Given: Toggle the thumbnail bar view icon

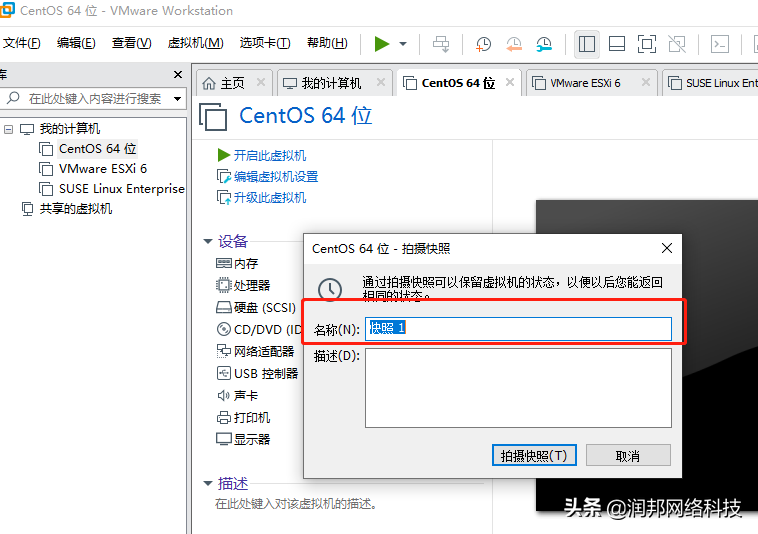Looking at the screenshot, I should tap(617, 44).
